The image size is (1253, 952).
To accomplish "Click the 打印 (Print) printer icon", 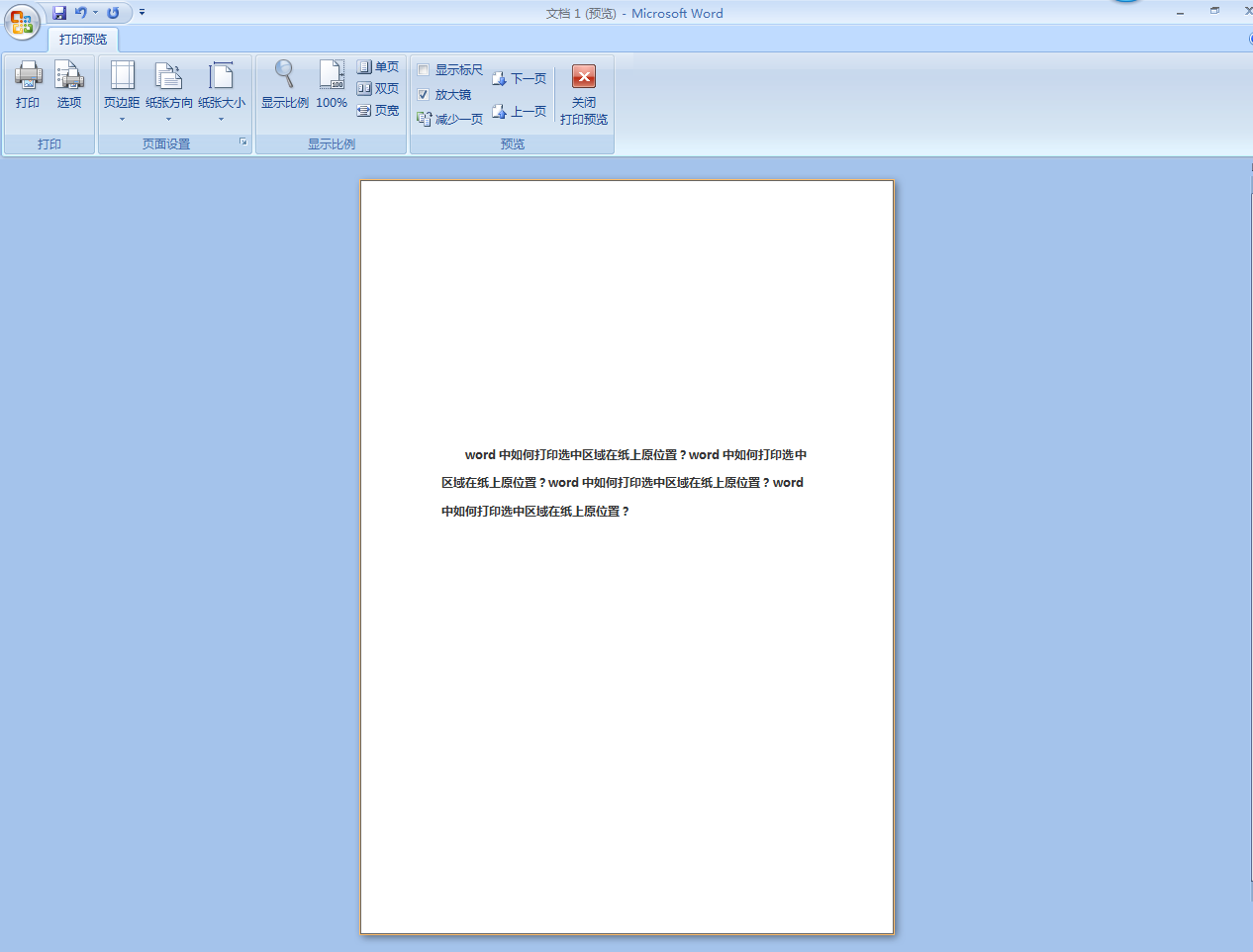I will (x=28, y=77).
